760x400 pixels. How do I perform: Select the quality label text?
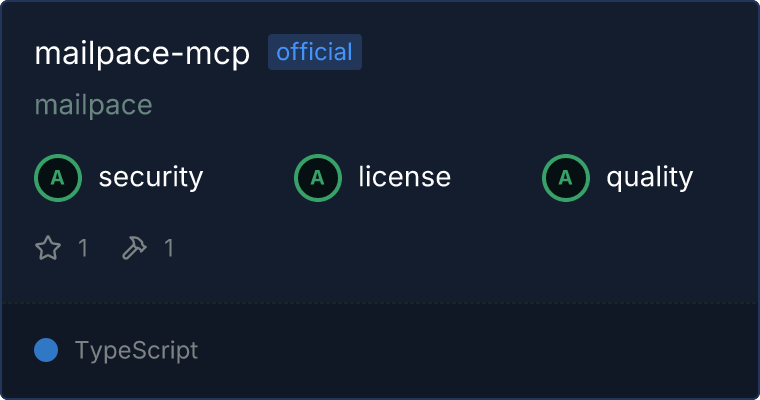click(x=650, y=177)
